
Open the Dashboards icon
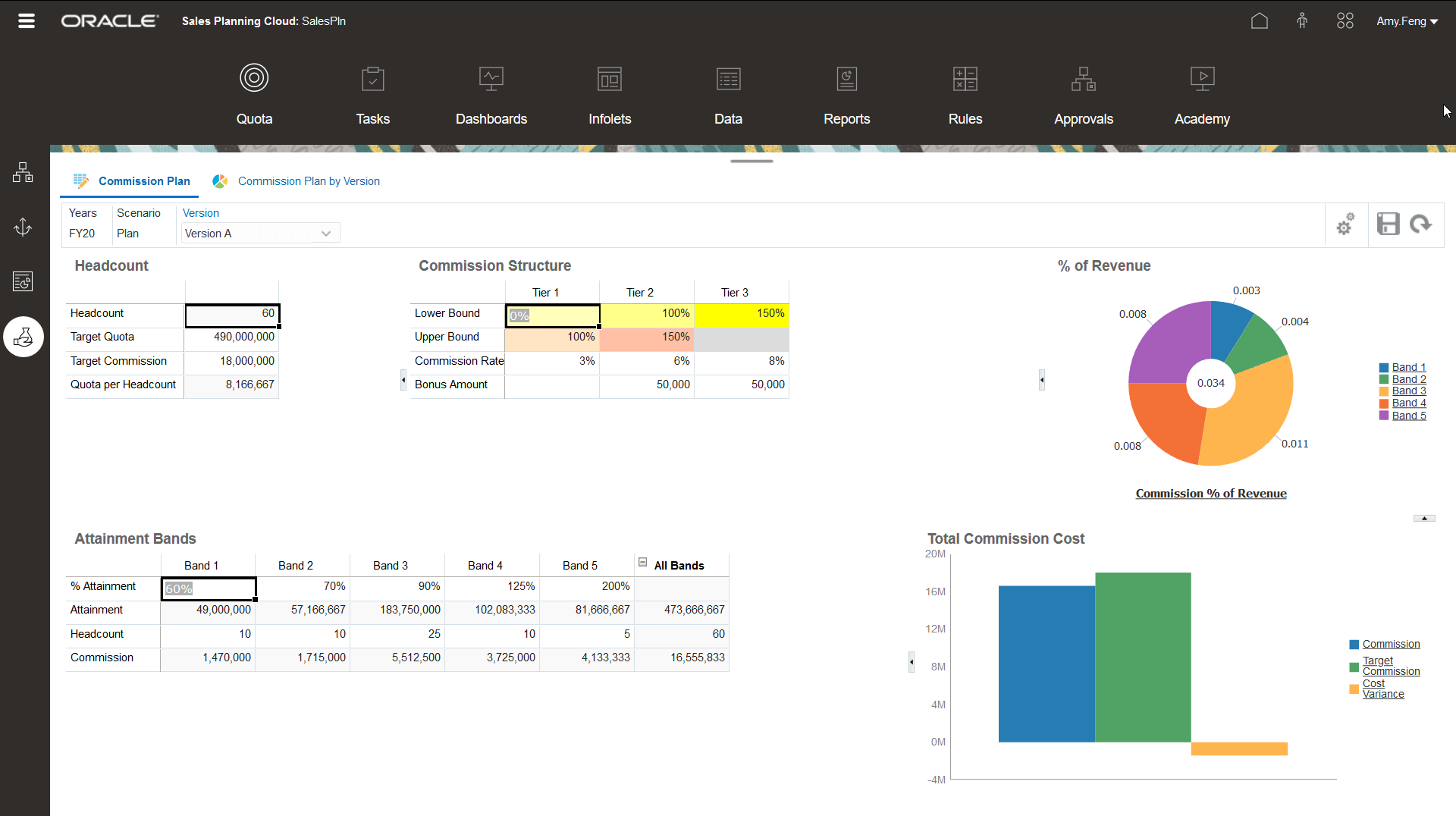tap(491, 78)
